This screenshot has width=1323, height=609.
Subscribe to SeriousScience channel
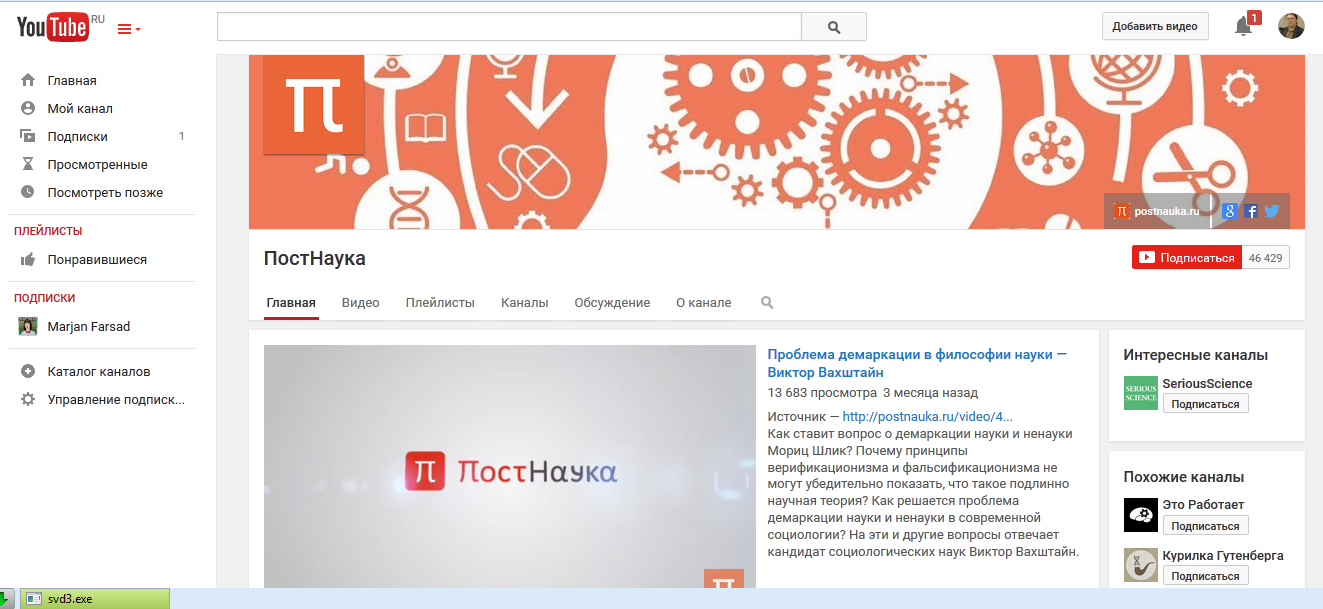point(1205,404)
